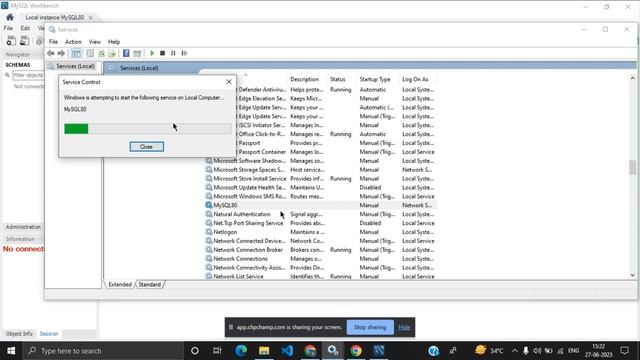Screen dimensions: 640x360
Task: Open the Action menu in Services window
Action: point(73,42)
